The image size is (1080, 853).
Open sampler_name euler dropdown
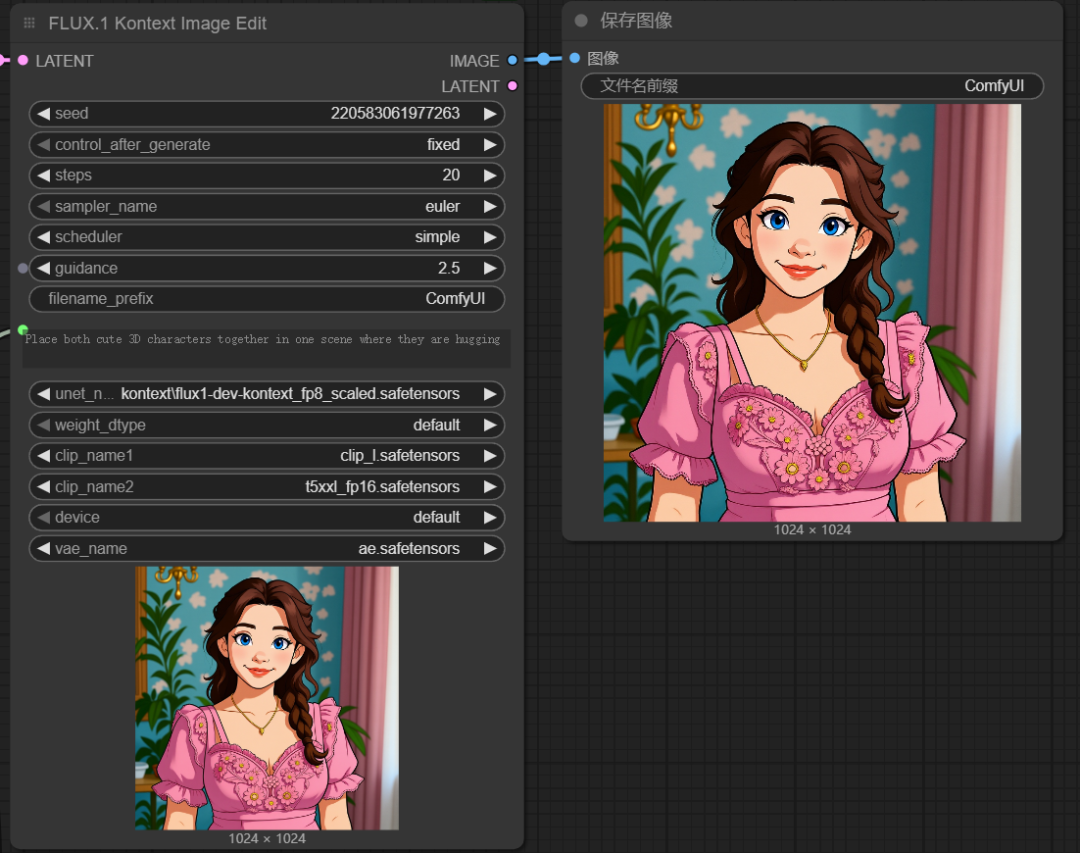pos(267,206)
